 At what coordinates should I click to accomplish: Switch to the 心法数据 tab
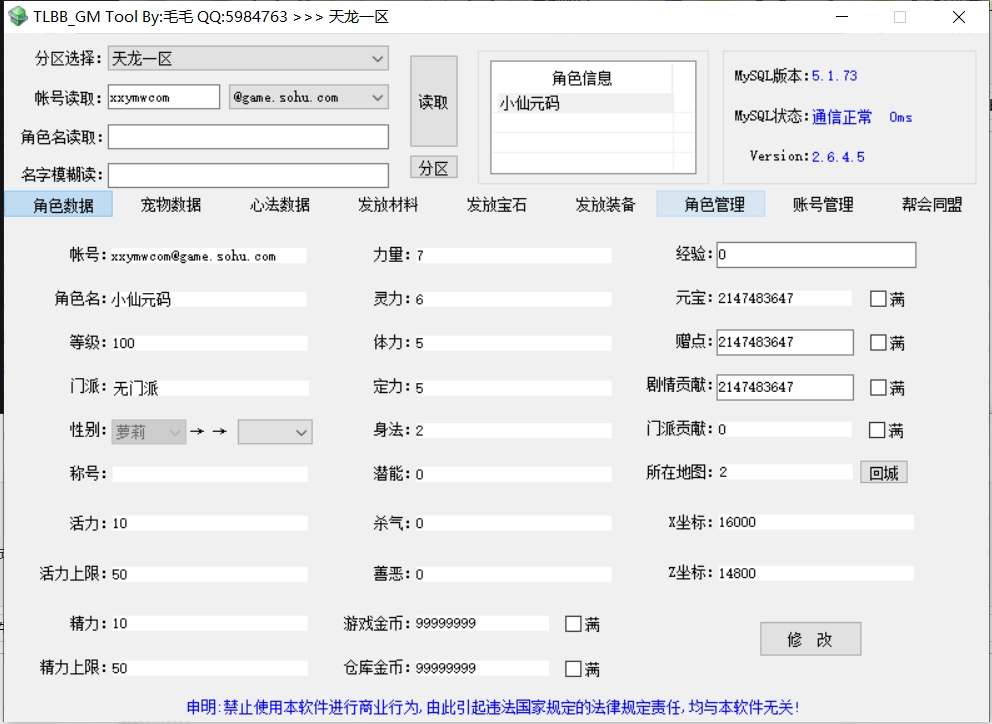click(x=280, y=204)
